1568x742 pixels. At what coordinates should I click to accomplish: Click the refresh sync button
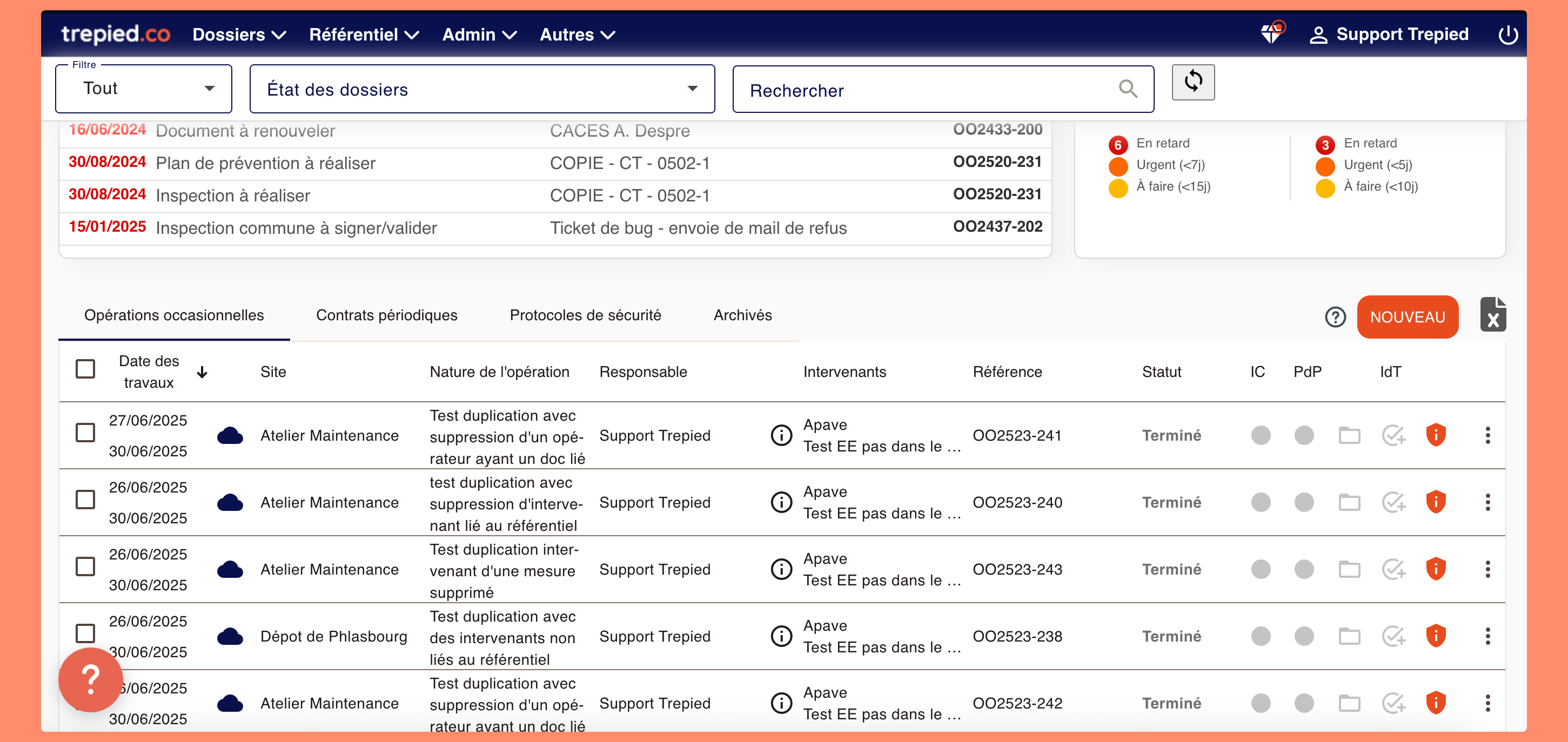coord(1193,82)
